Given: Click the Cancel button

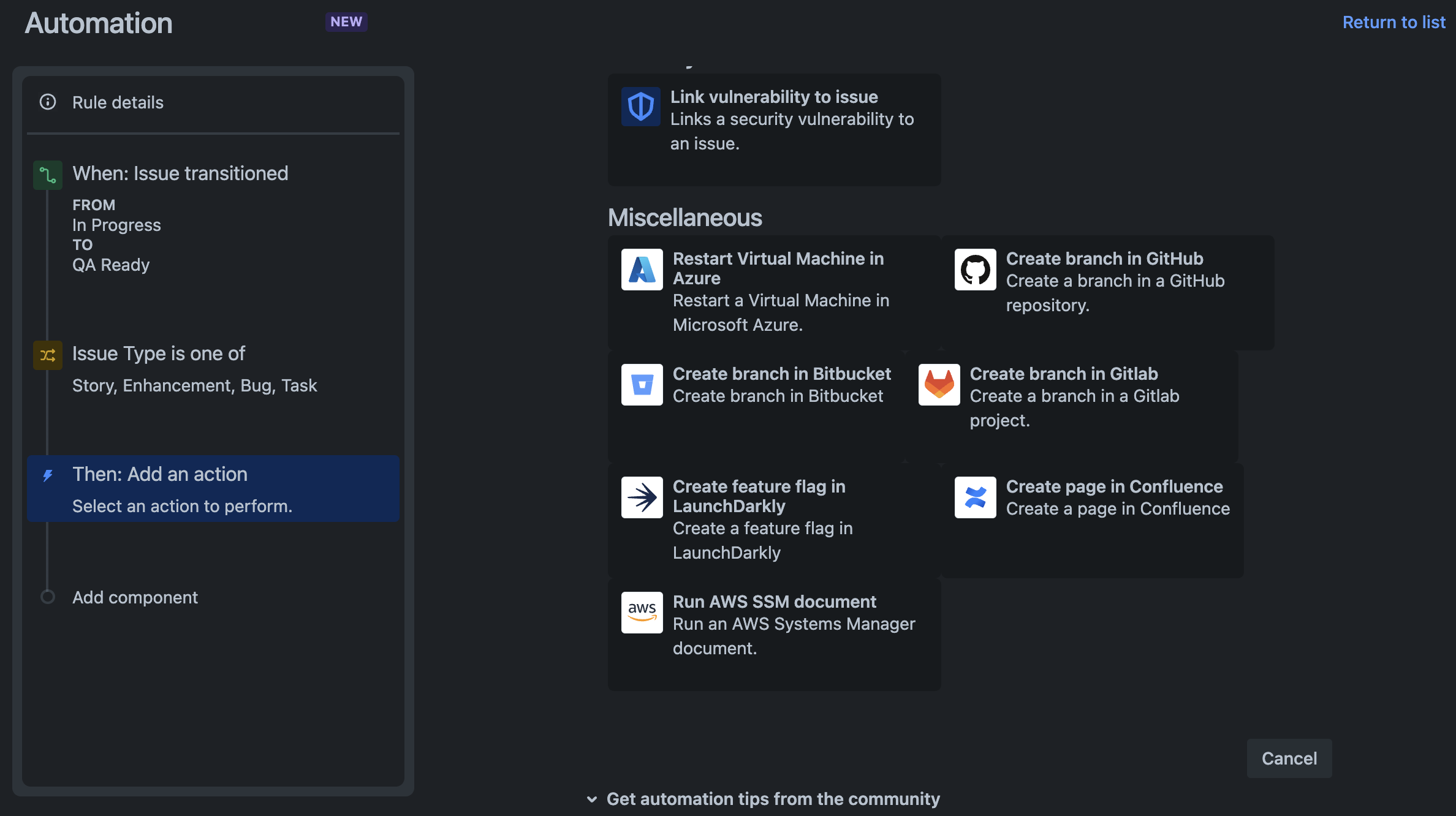Looking at the screenshot, I should [x=1289, y=758].
